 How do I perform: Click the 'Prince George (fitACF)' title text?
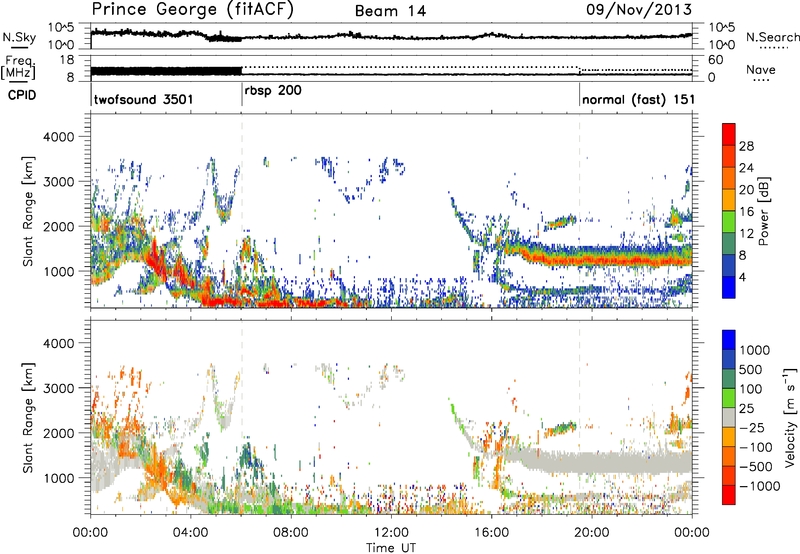coord(193,10)
